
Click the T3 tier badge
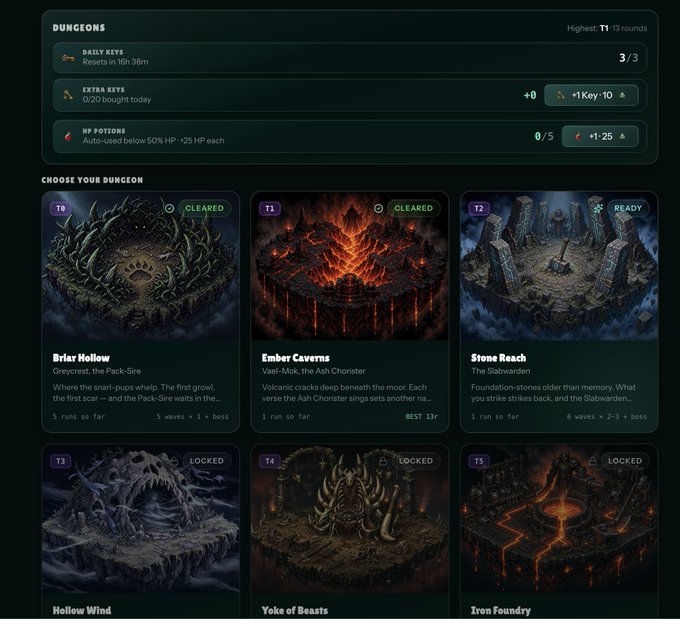[61, 461]
